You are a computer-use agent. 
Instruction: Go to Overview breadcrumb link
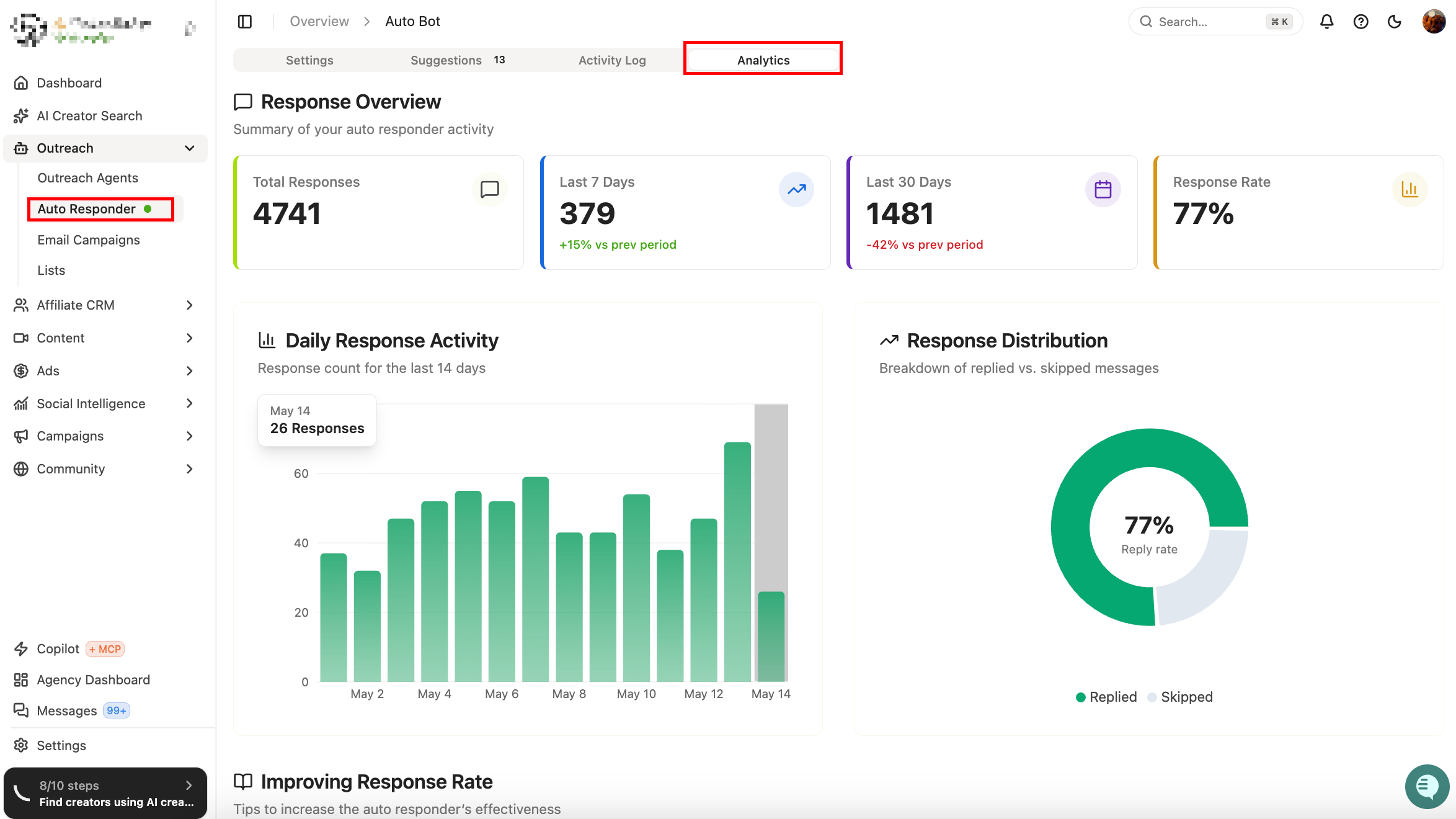pyautogui.click(x=319, y=22)
